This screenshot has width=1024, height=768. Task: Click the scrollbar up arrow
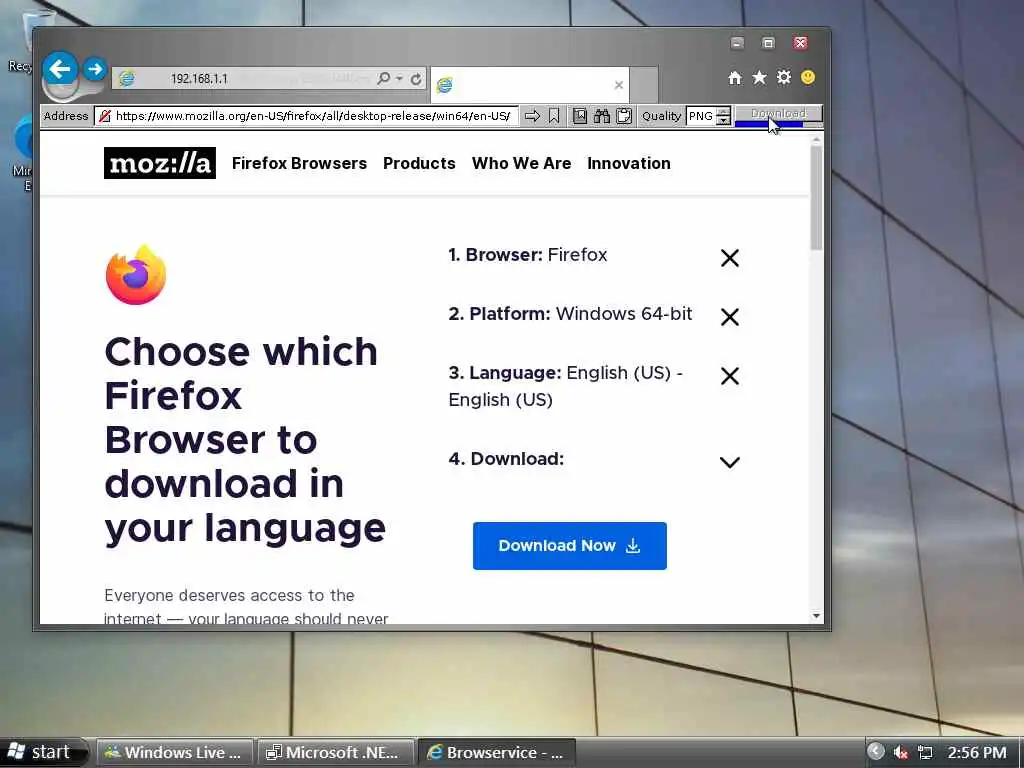[x=816, y=139]
